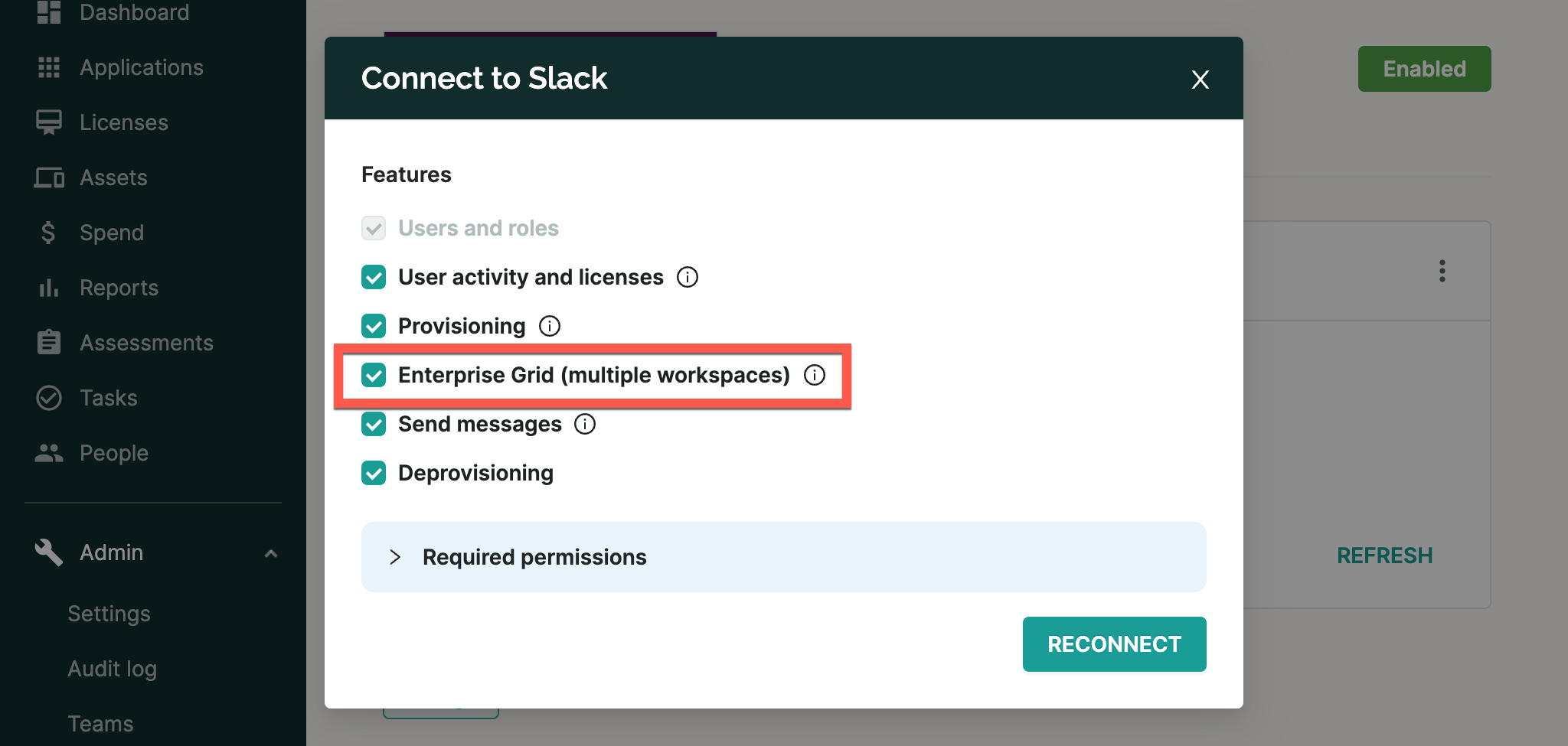
Task: Uncheck Enterprise Grid (multiple workspaces)
Action: [374, 375]
